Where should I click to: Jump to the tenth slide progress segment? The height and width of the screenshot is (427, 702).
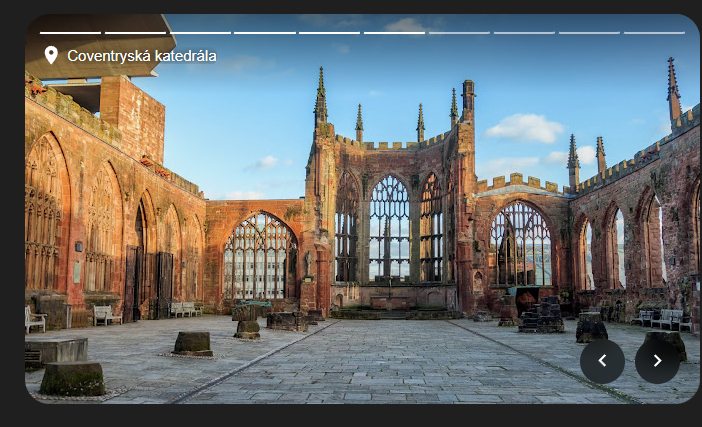pos(654,33)
